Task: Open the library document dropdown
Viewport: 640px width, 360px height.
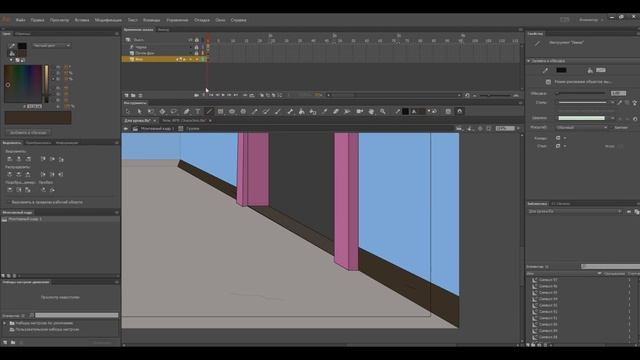Action: [x=575, y=211]
